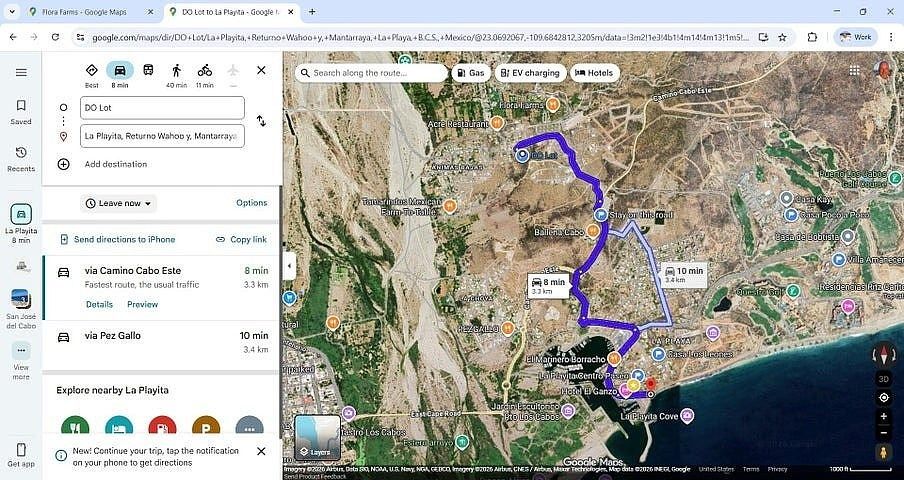Click the Hotels filter chip
Viewport: 904px width, 480px height.
pos(594,73)
